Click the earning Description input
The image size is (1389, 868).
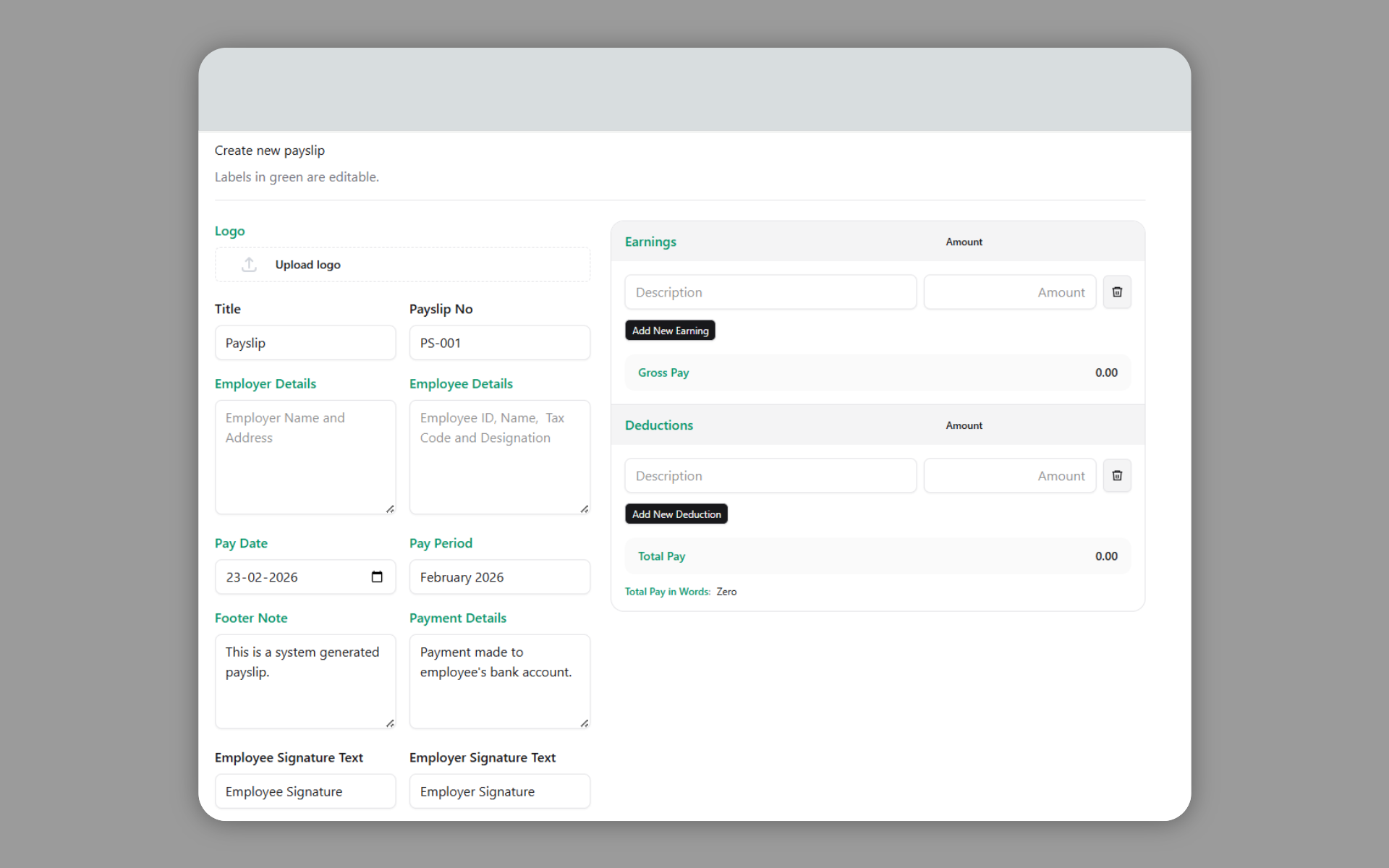click(x=770, y=292)
